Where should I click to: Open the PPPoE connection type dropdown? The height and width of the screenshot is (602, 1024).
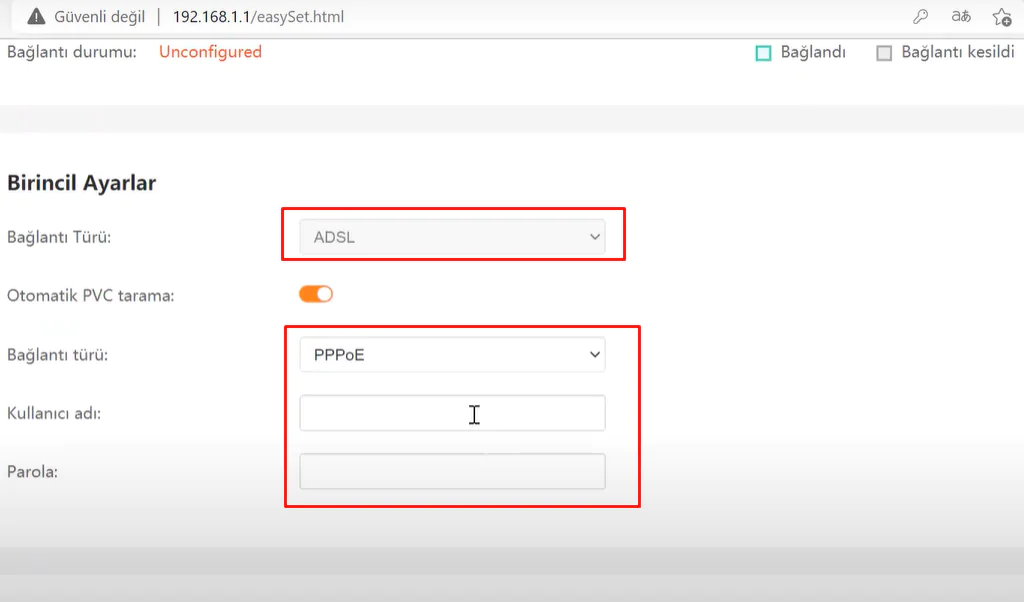click(x=452, y=355)
